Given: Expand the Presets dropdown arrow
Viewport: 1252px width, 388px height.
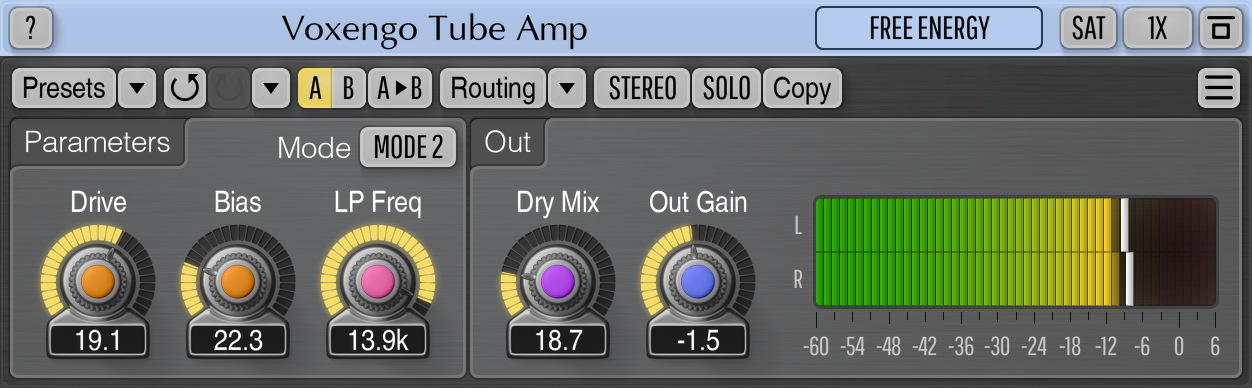Looking at the screenshot, I should tap(136, 88).
